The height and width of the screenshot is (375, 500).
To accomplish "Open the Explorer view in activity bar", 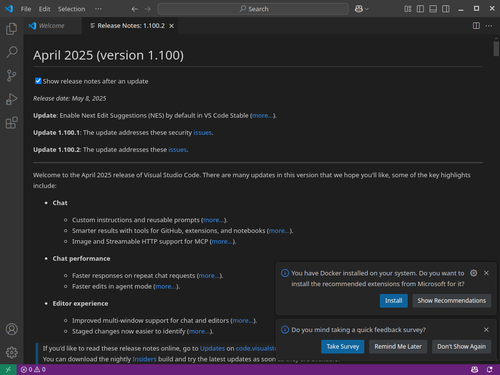I will click(12, 29).
